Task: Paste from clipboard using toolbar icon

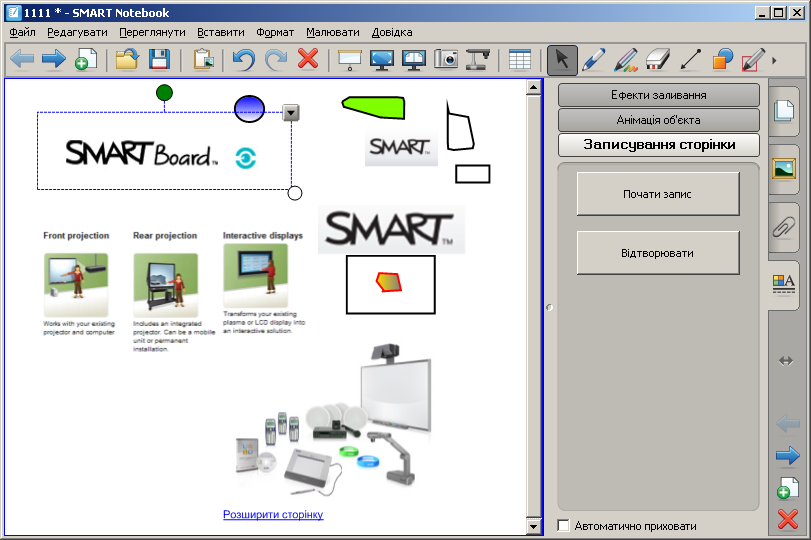Action: pyautogui.click(x=203, y=59)
